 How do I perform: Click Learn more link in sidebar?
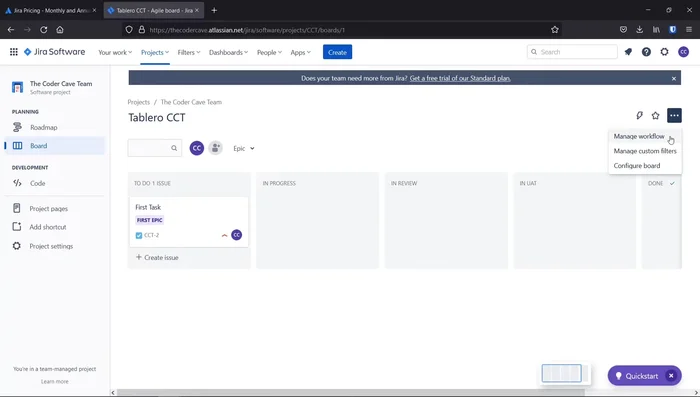[54, 381]
